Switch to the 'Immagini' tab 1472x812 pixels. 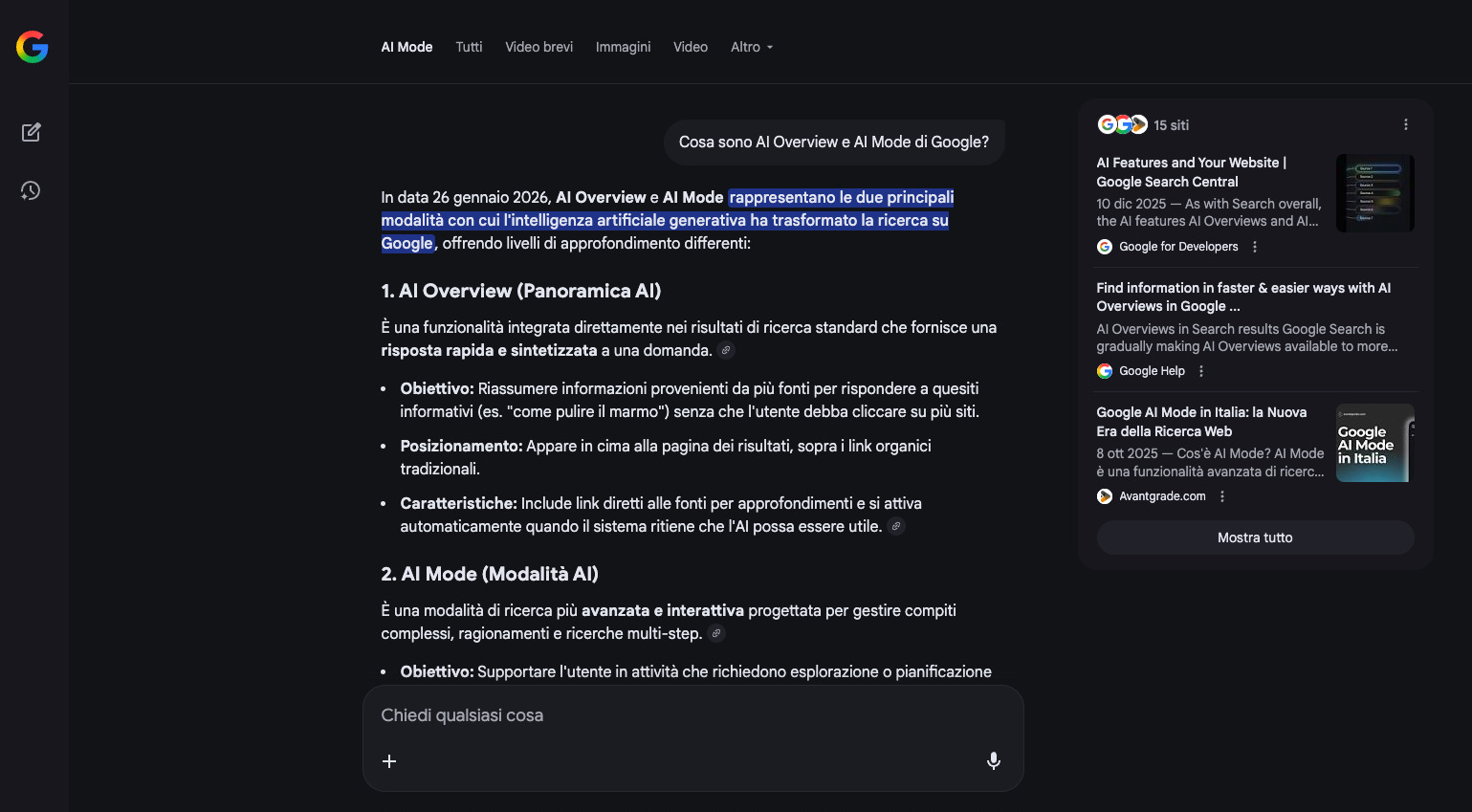pyautogui.click(x=623, y=47)
